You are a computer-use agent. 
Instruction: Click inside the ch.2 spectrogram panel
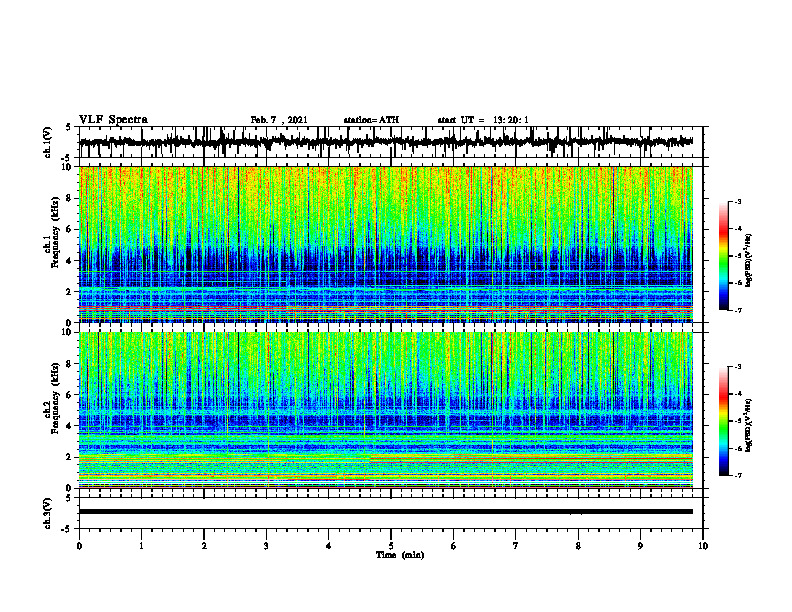[x=386, y=410]
